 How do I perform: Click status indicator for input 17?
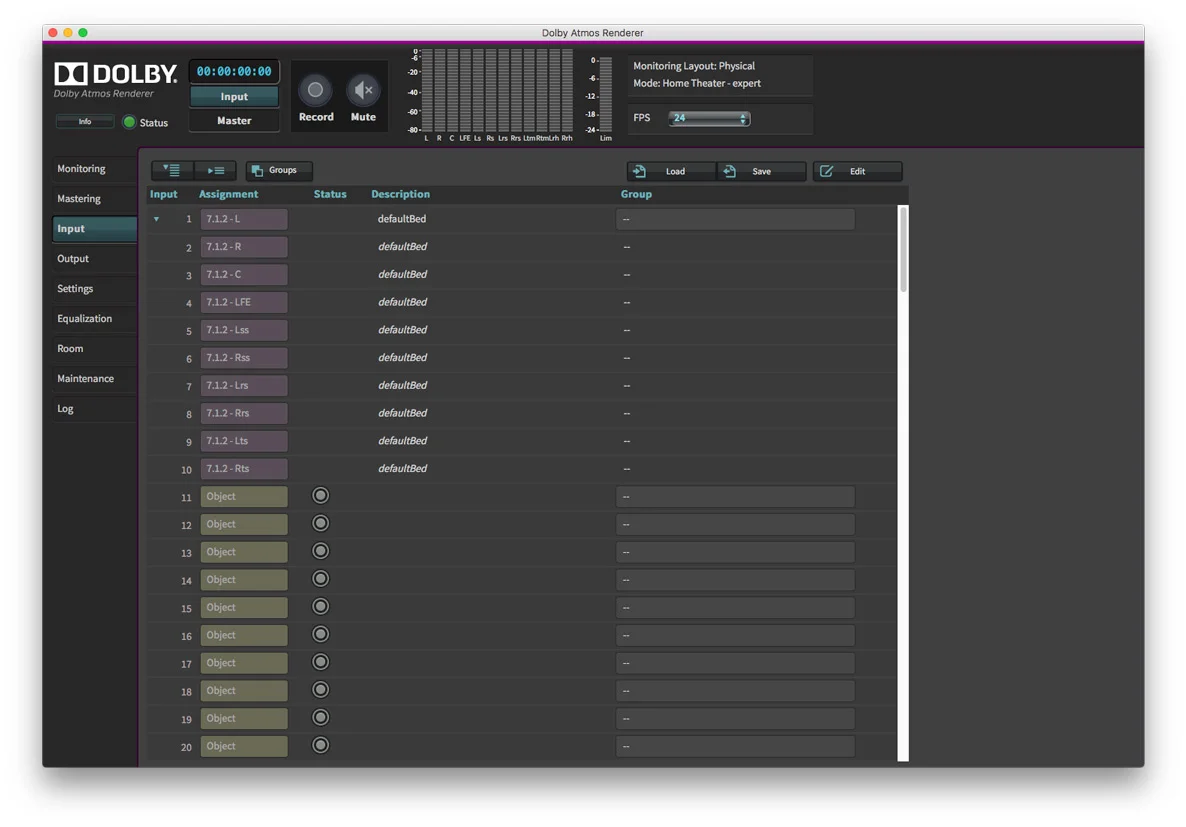[x=321, y=662]
